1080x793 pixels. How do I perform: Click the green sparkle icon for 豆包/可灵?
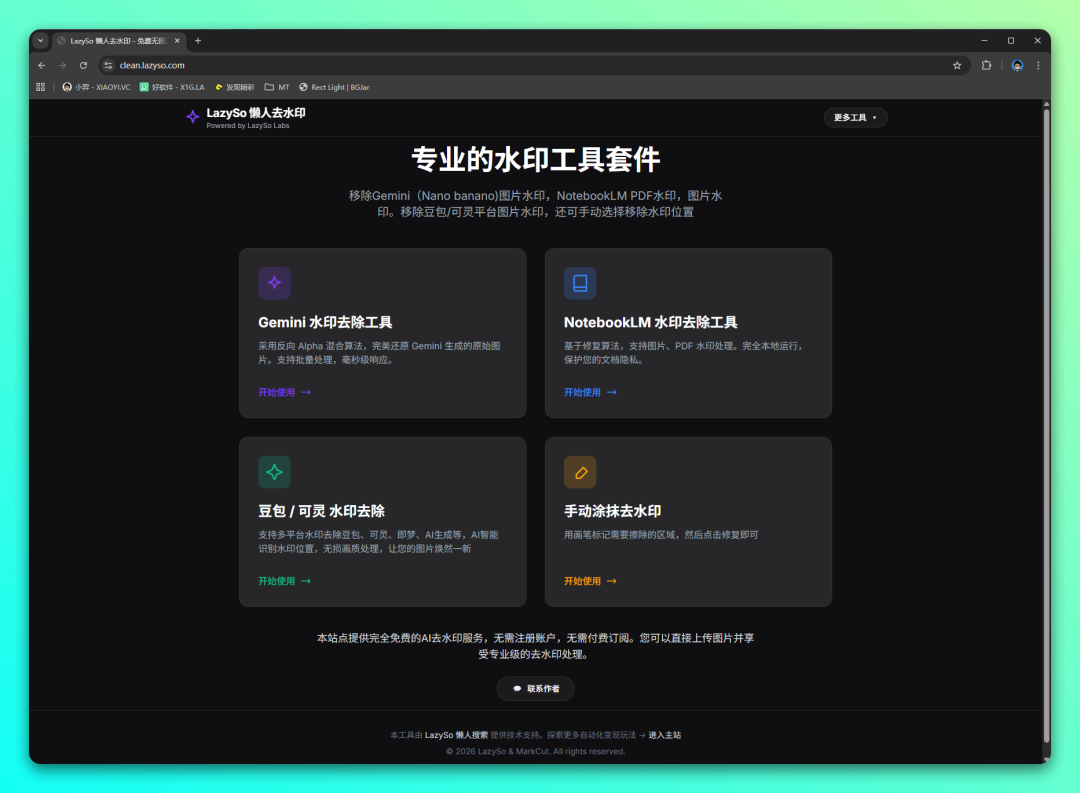click(x=274, y=472)
